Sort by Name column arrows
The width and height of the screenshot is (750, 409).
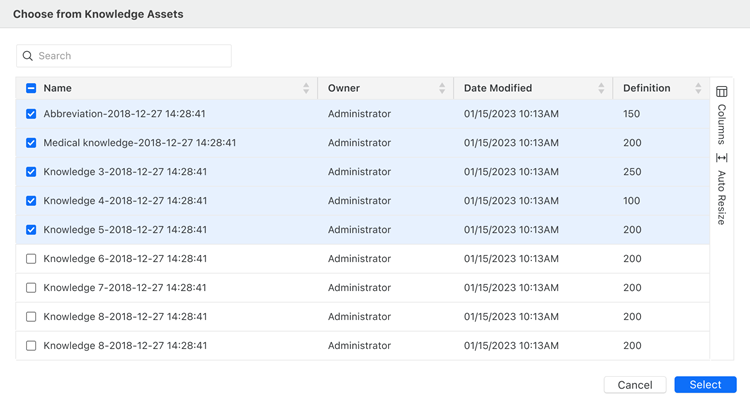tap(306, 89)
